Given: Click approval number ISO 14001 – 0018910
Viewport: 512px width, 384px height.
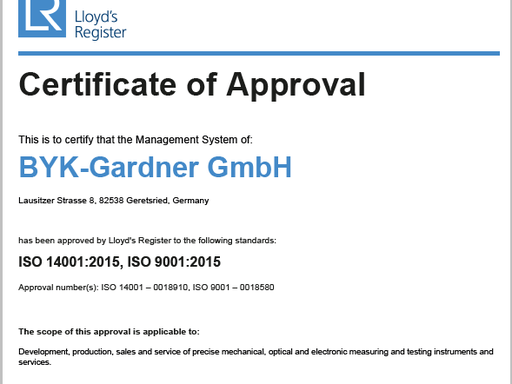Looking at the screenshot, I should tap(144, 287).
